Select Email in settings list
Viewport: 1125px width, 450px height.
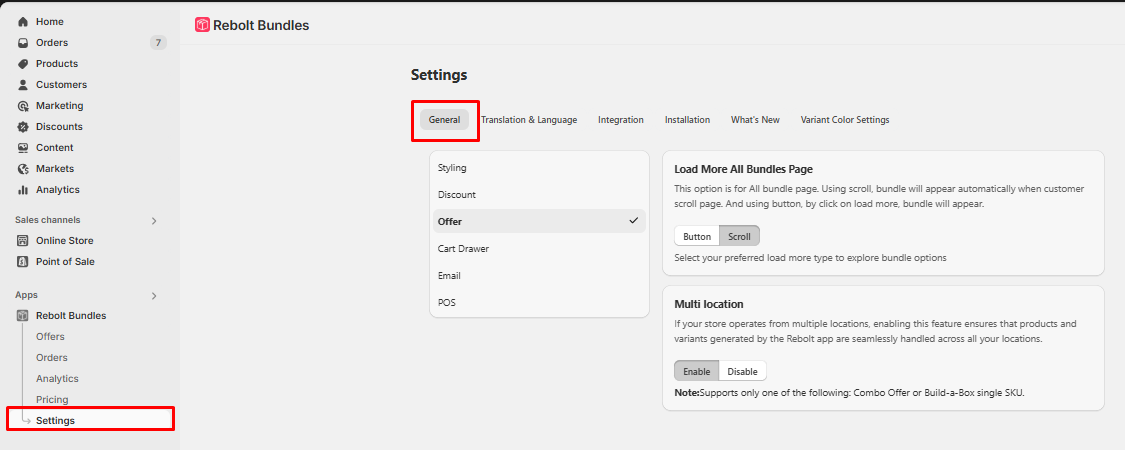540,276
